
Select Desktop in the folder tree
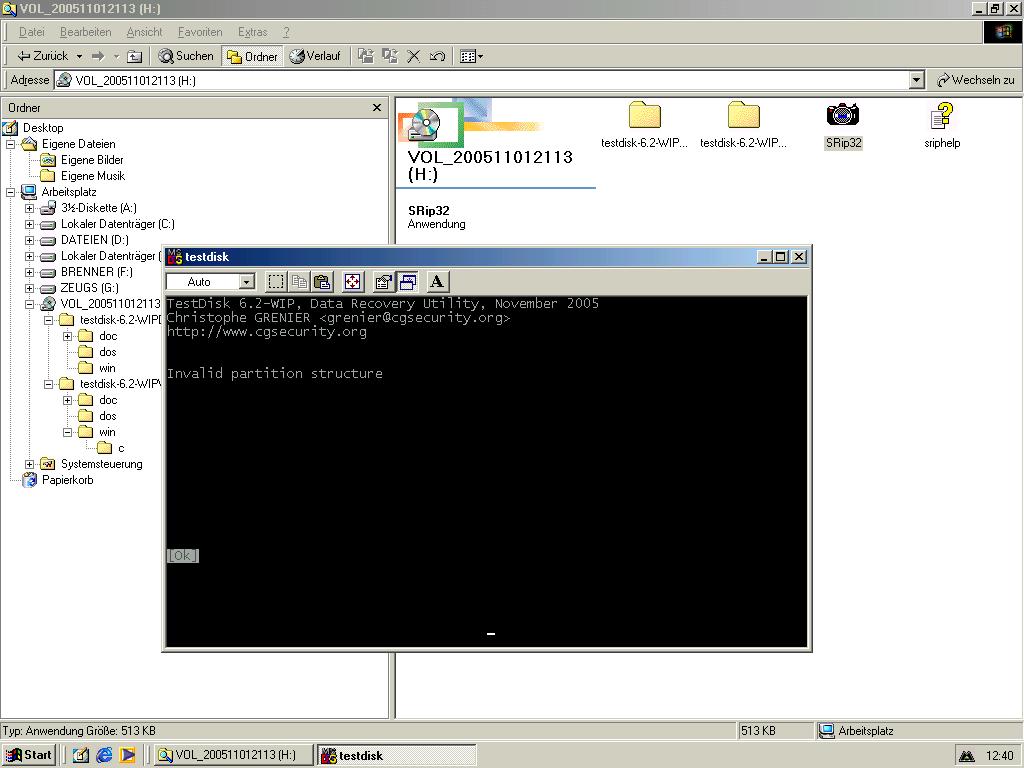(43, 128)
